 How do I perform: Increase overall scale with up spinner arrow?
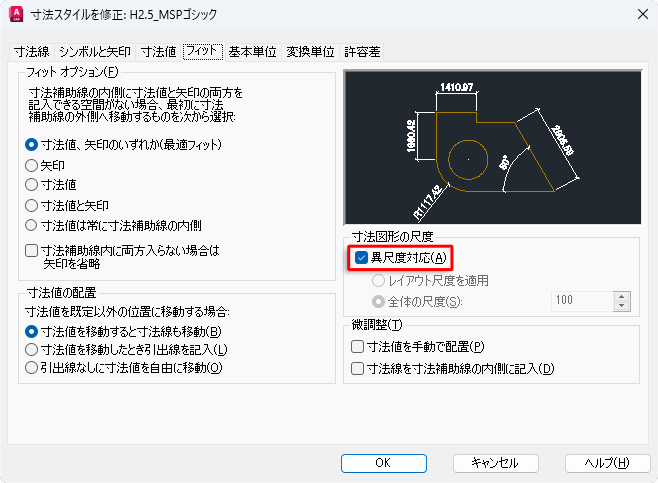tap(621, 296)
